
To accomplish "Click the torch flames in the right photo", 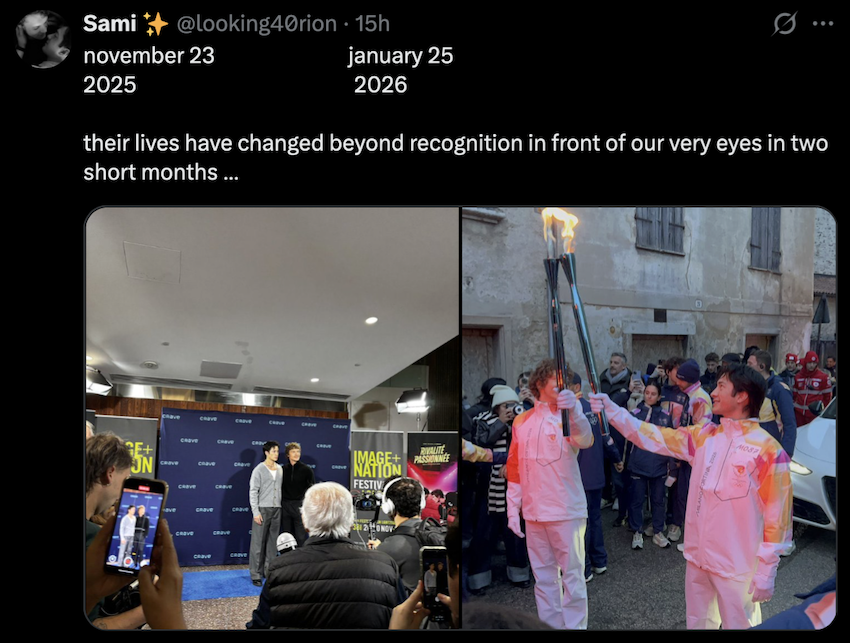I will pyautogui.click(x=561, y=228).
